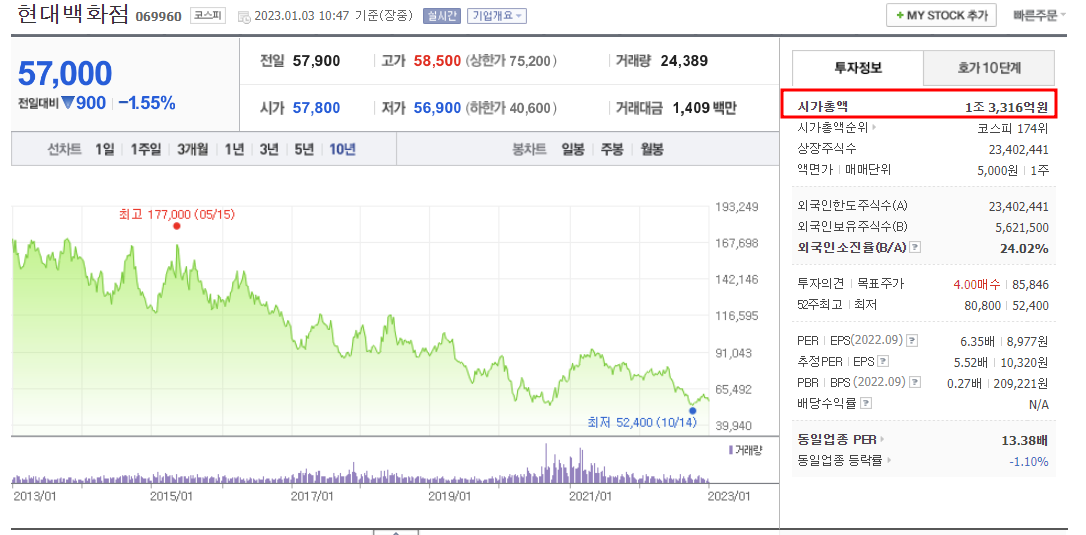Image resolution: width=1086 pixels, height=535 pixels.
Task: Click the -1.10% industry change value
Action: [x=1028, y=462]
